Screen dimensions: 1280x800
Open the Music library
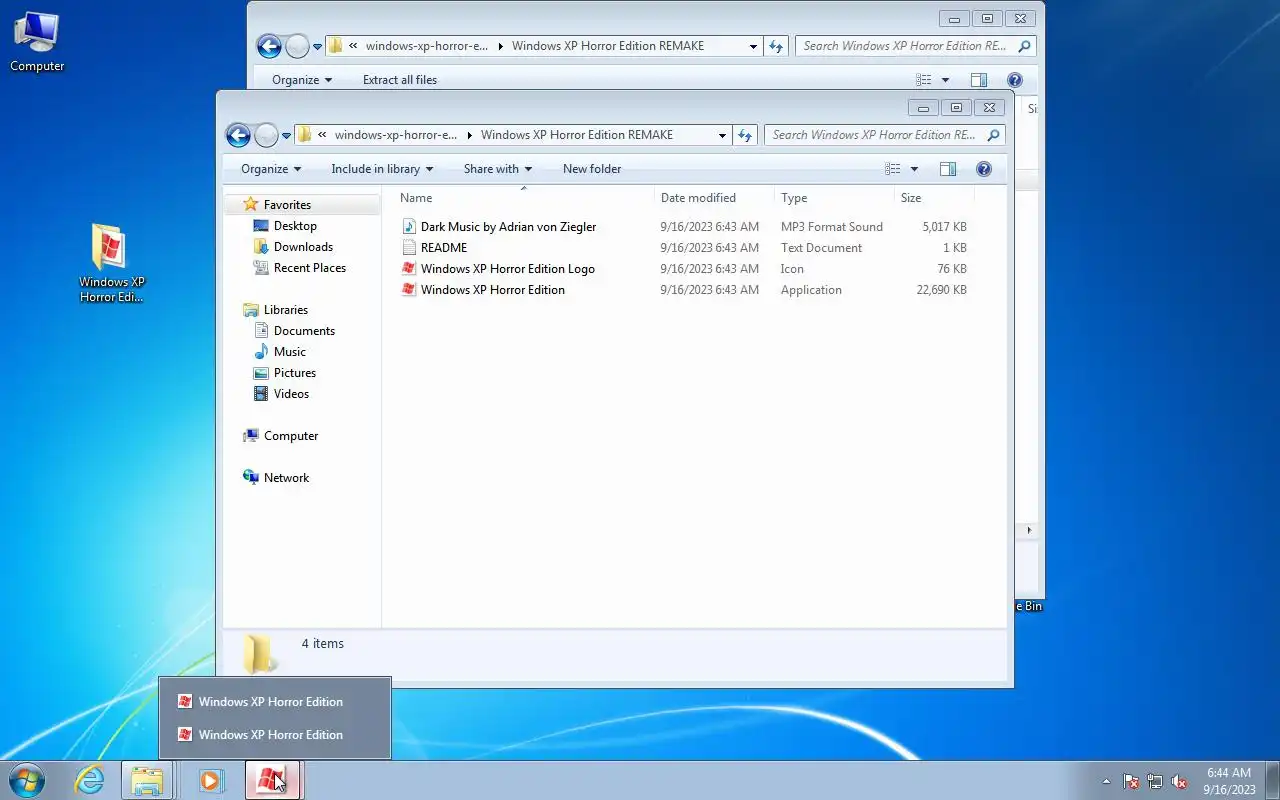coord(289,352)
